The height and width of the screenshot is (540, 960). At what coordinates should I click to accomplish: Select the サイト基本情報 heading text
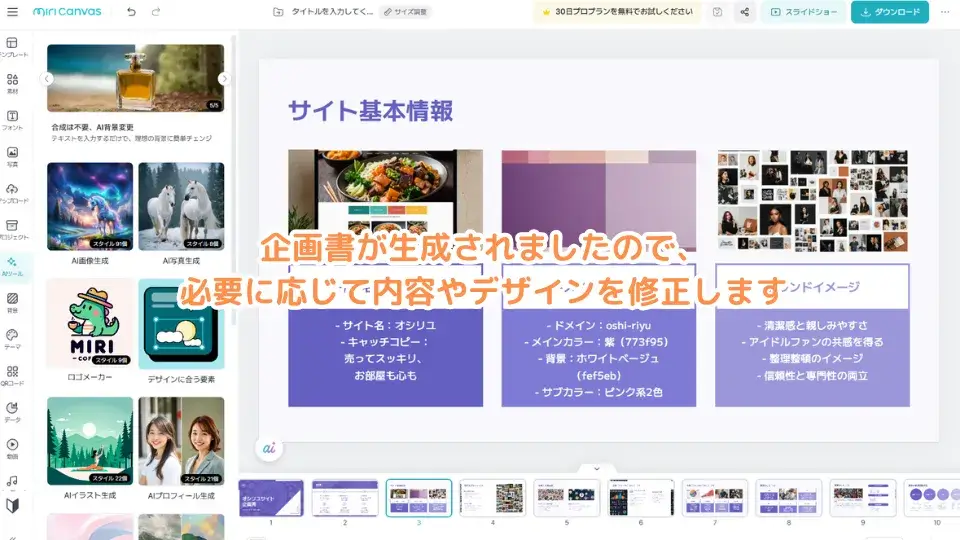[x=370, y=111]
